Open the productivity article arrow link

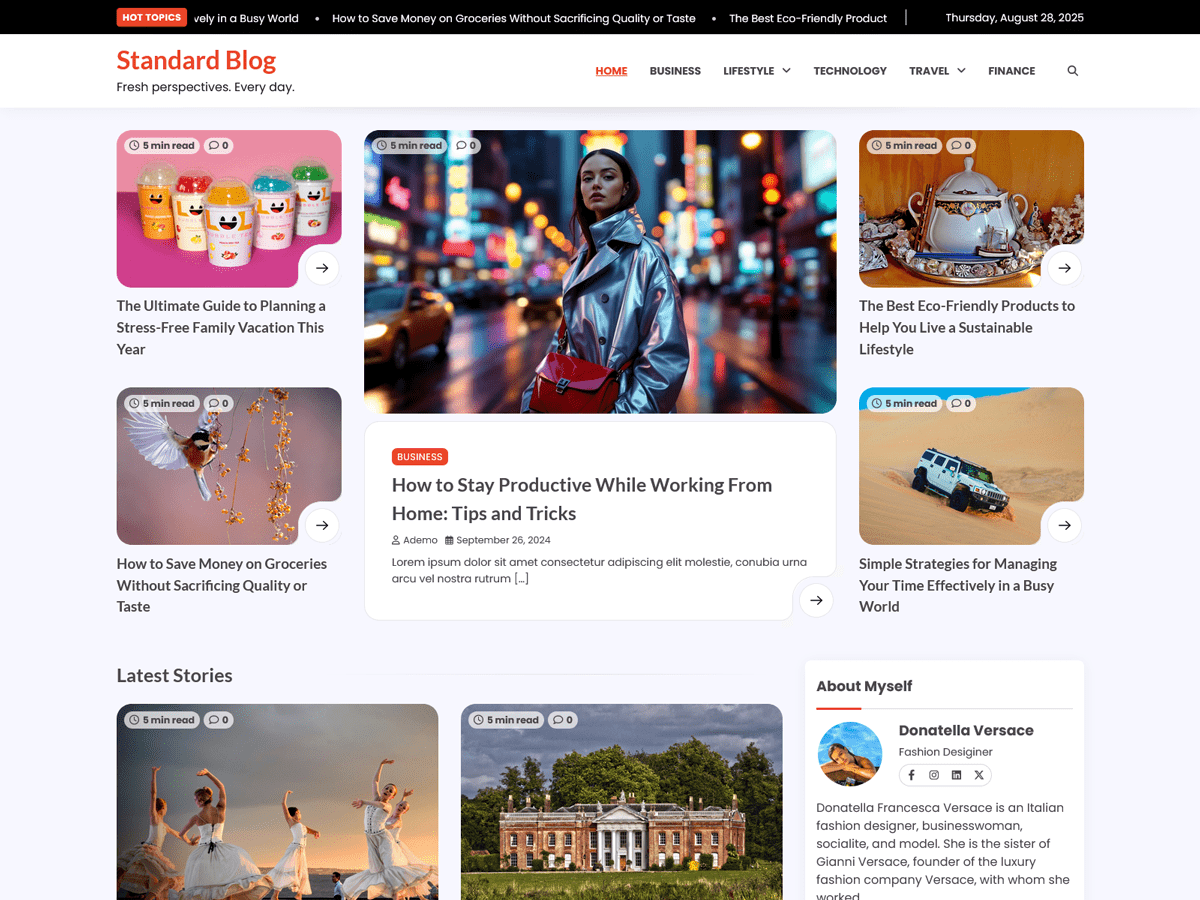pos(815,599)
